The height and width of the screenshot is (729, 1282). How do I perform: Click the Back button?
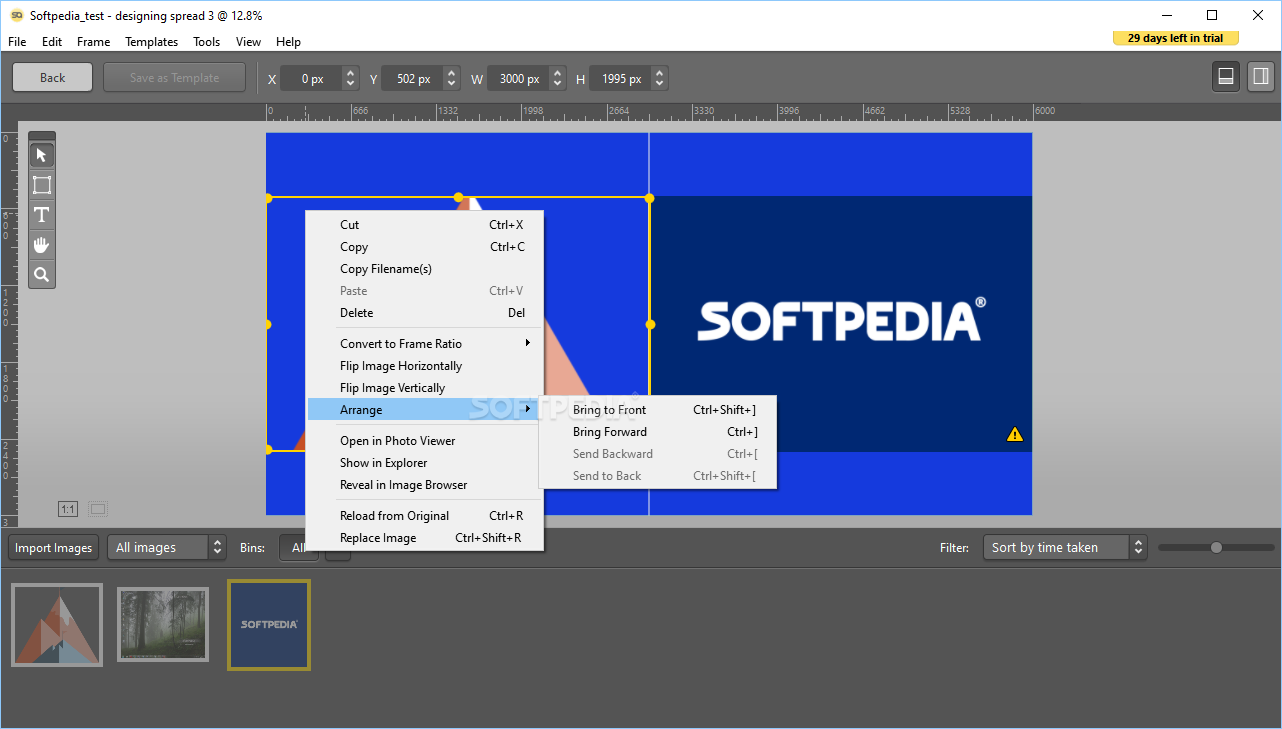(52, 78)
